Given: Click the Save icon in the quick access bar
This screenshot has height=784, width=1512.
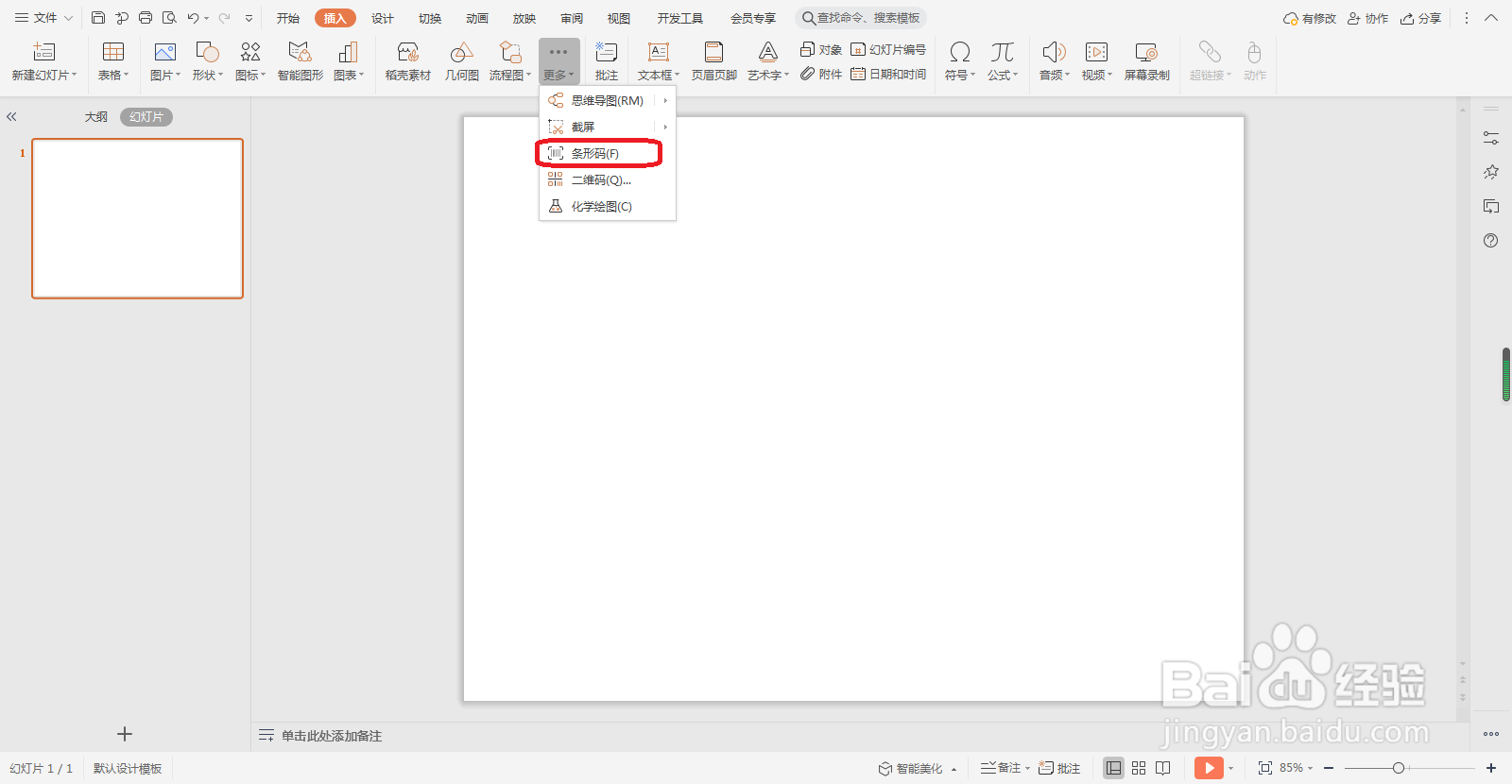Looking at the screenshot, I should coord(98,18).
